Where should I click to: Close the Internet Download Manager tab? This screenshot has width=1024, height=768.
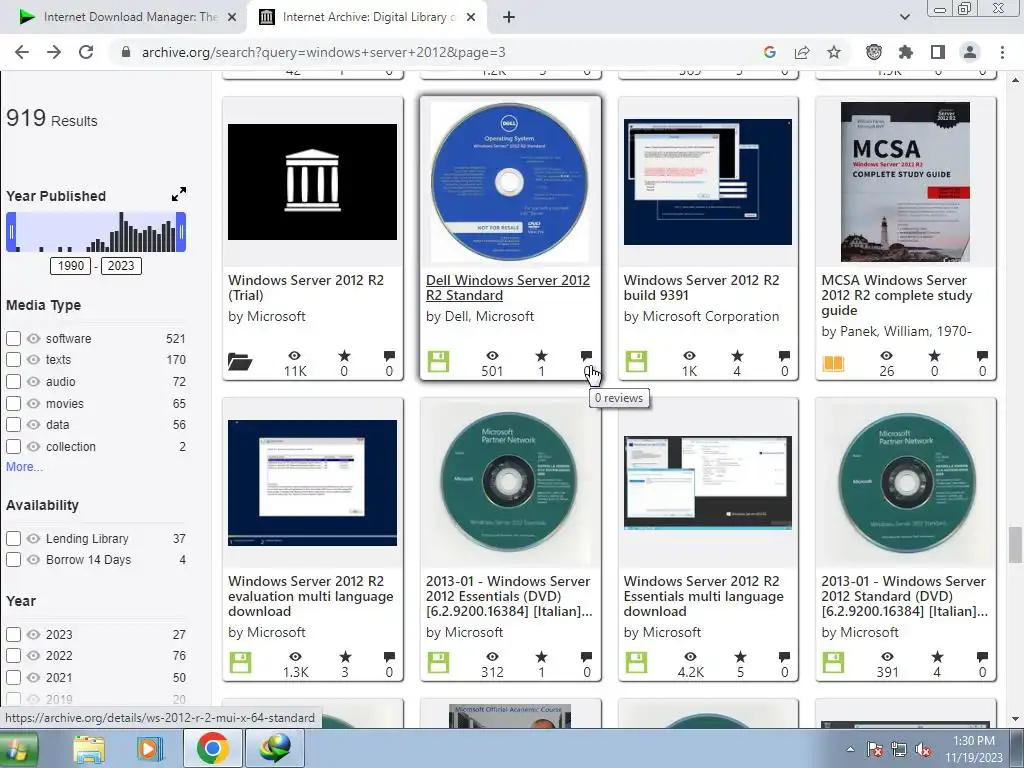(232, 18)
